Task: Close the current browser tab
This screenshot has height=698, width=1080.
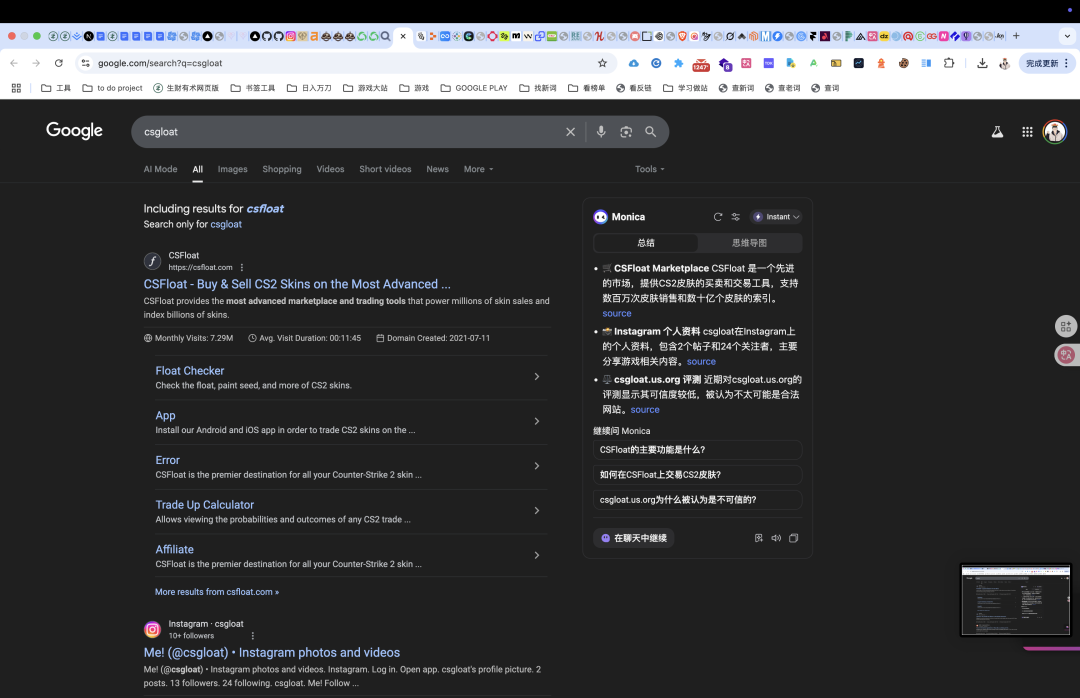Action: pos(403,36)
